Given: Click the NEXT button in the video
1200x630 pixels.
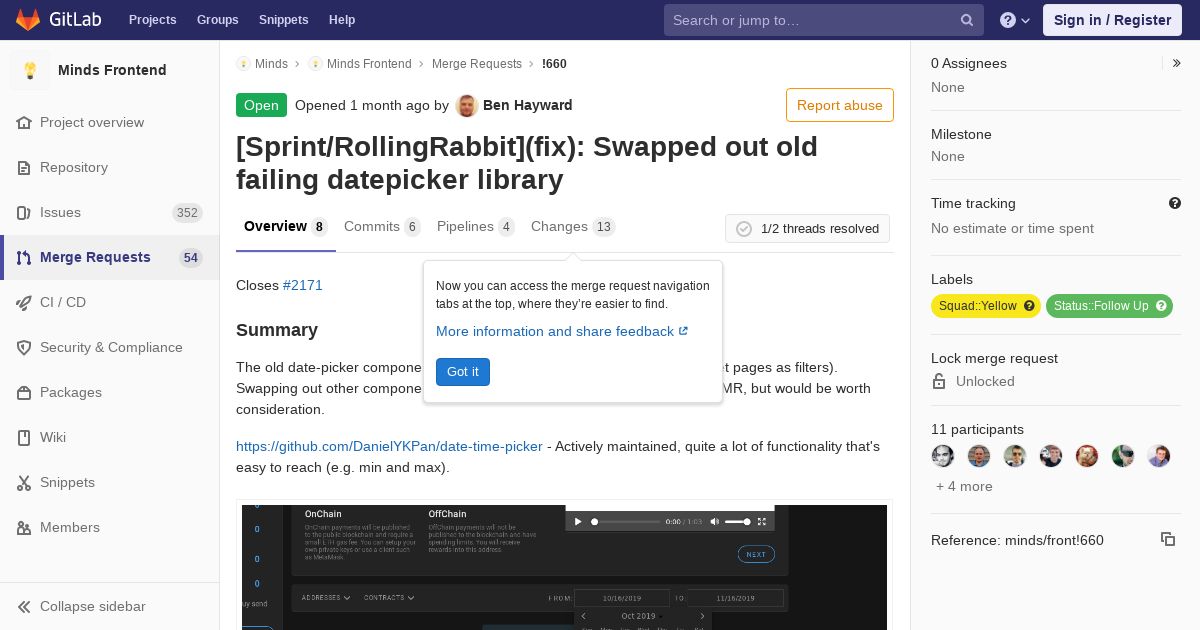Looking at the screenshot, I should coord(756,554).
